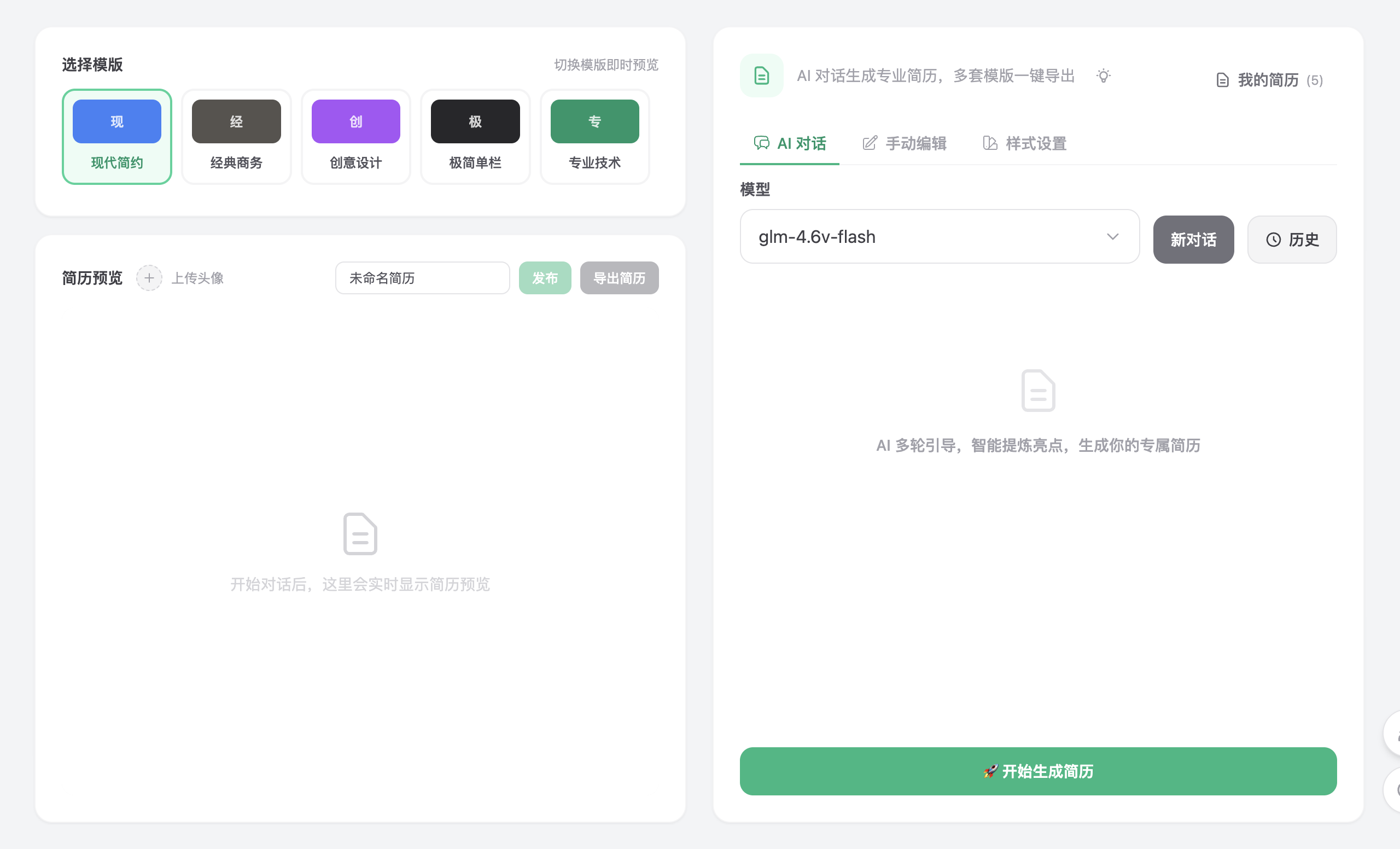Click the 选择模版 heading
Screen dimensions: 1400x849
92,65
